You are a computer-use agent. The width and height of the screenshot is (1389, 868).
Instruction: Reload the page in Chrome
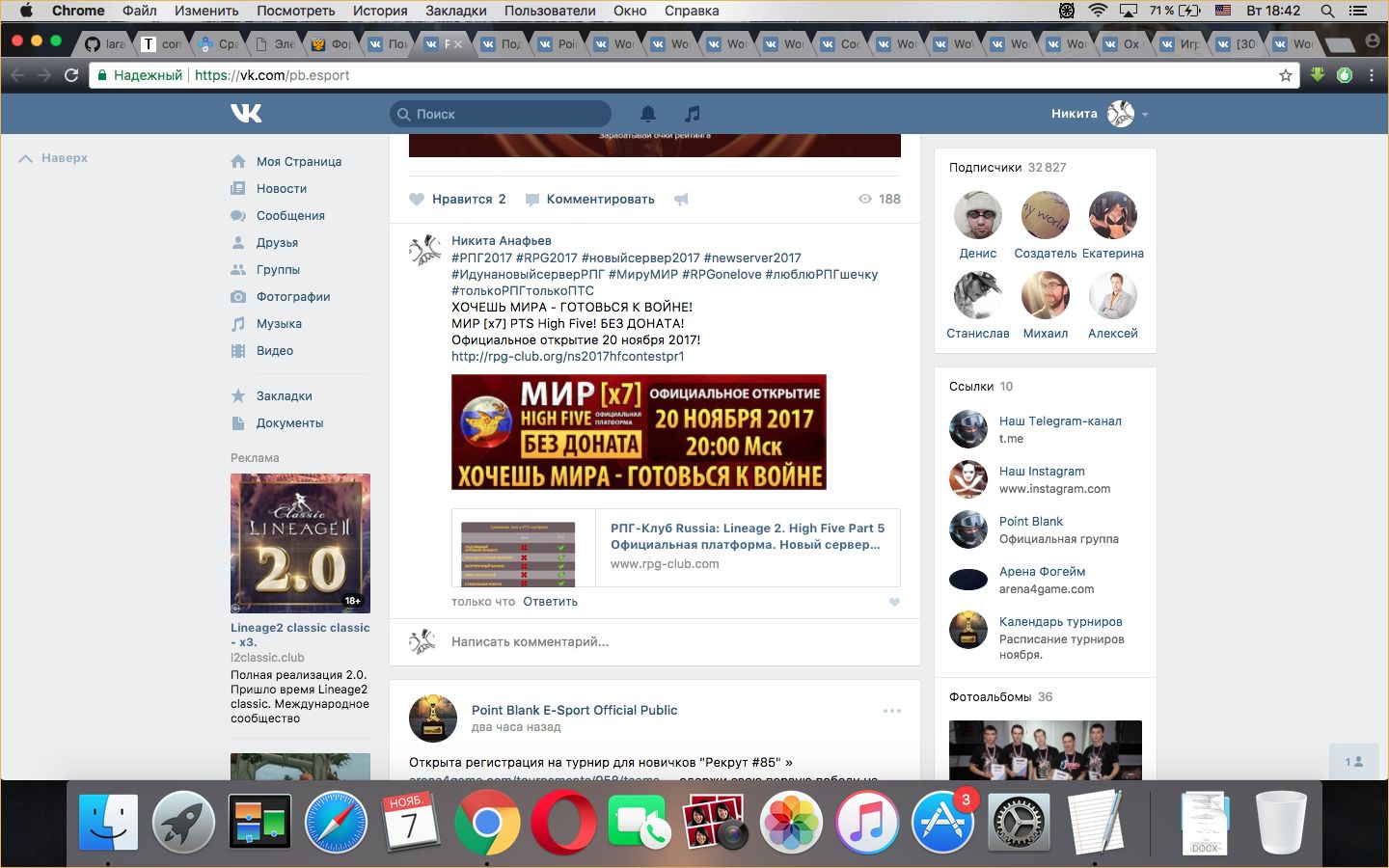[71, 75]
